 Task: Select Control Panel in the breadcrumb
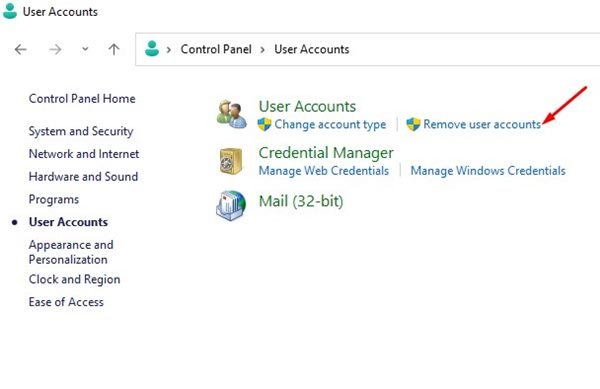pyautogui.click(x=216, y=49)
